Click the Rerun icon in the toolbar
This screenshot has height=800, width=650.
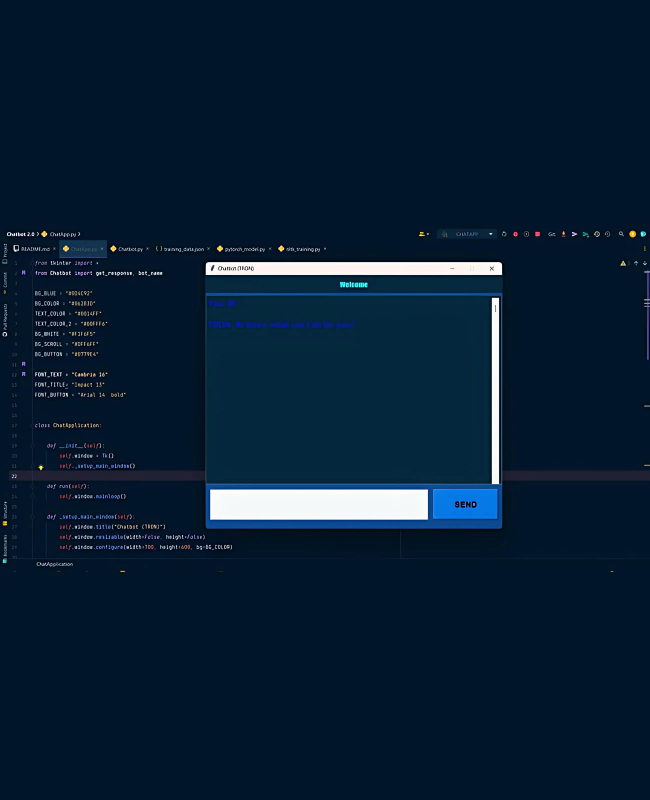click(503, 234)
